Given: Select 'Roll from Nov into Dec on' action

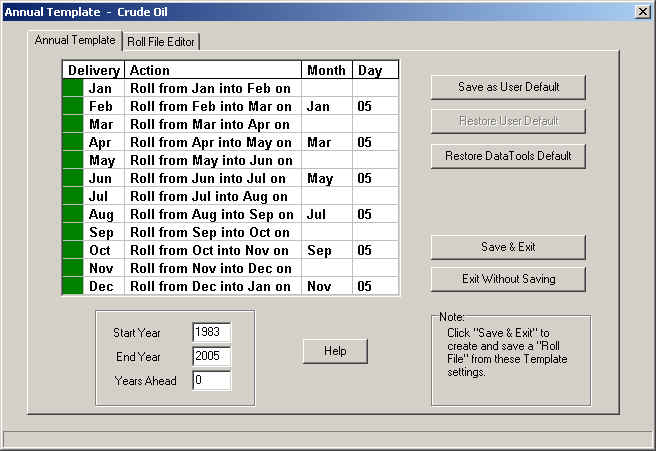Looking at the screenshot, I should 213,268.
